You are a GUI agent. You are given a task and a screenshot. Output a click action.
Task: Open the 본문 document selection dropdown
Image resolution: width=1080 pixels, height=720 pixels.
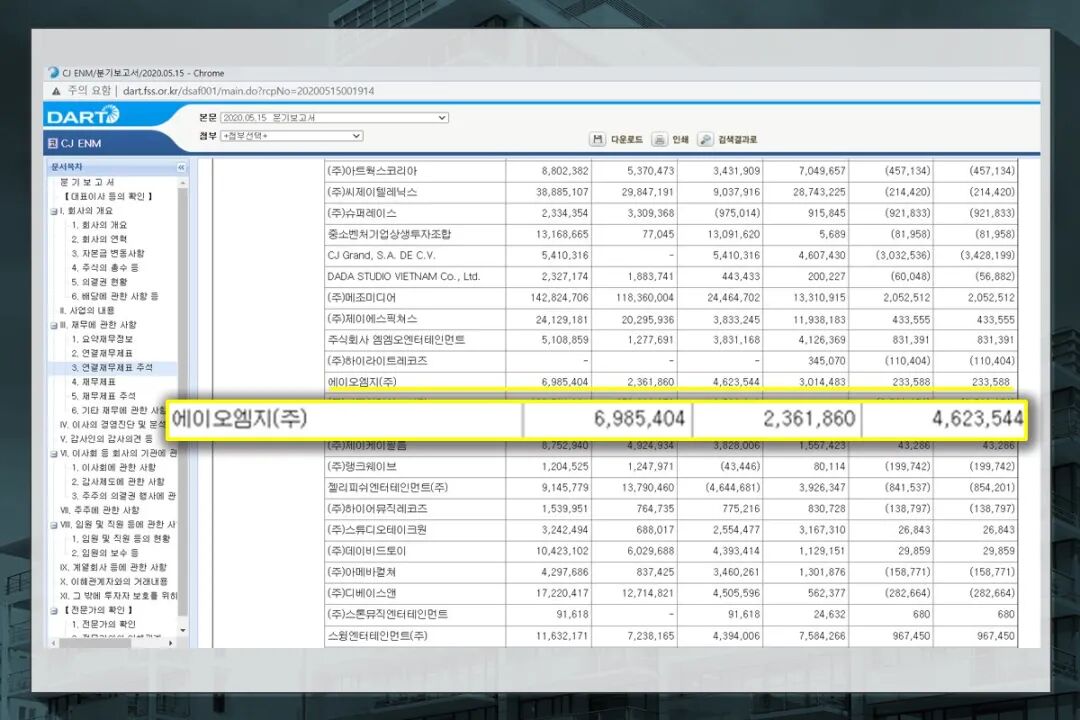(335, 118)
